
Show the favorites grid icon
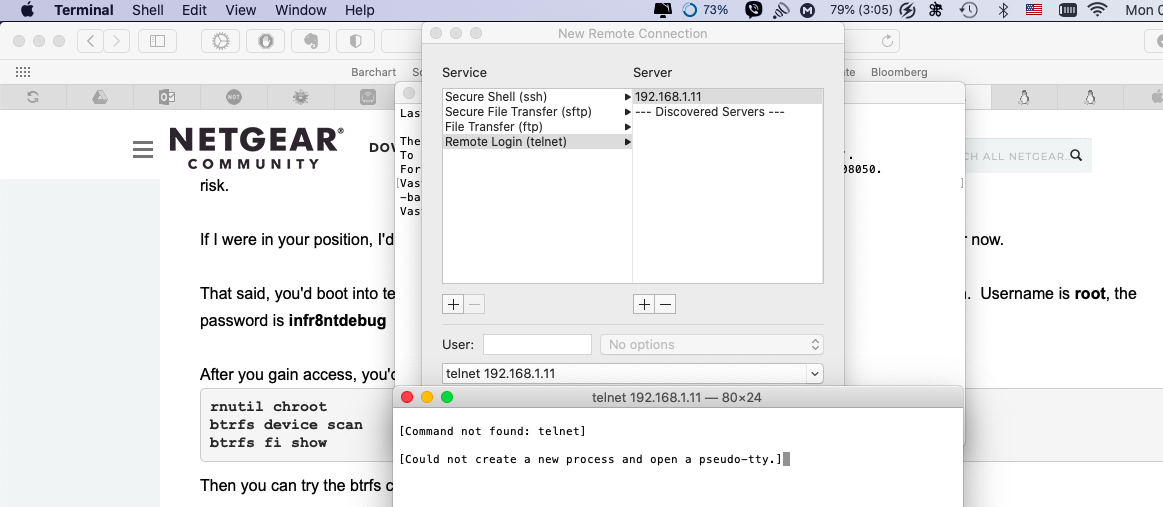(x=23, y=72)
